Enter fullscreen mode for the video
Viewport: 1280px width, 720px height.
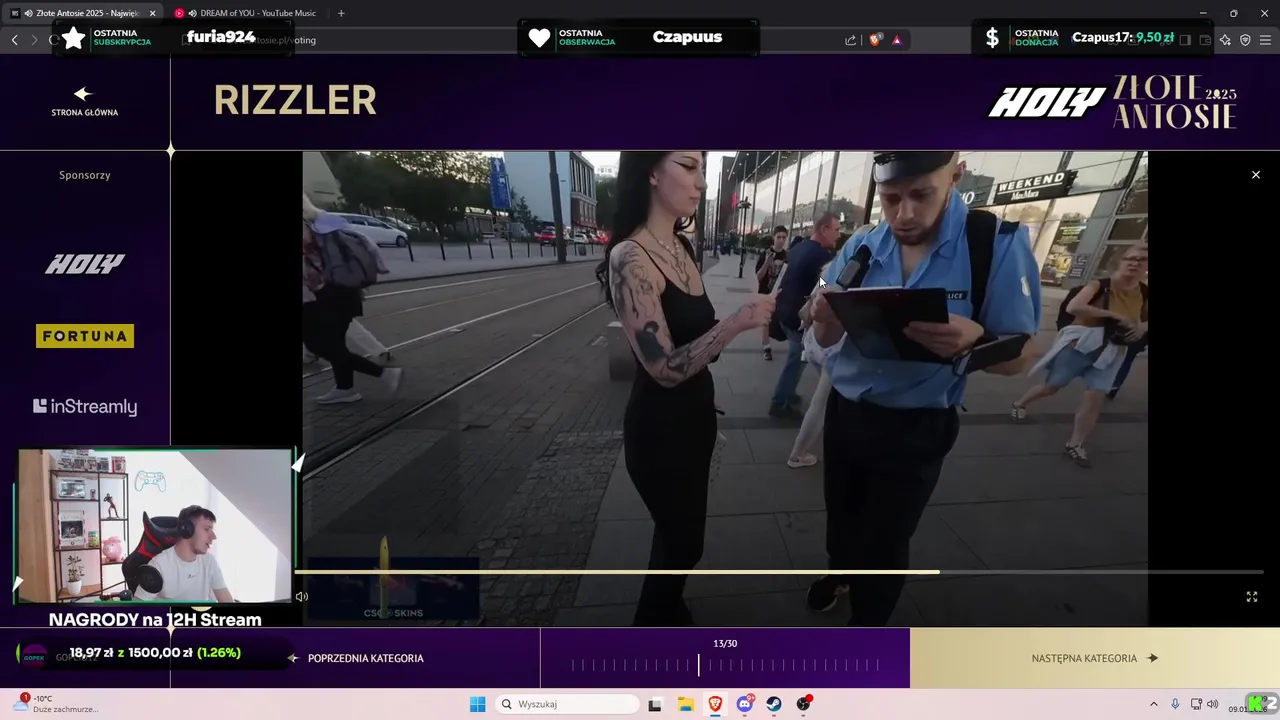pos(1251,597)
